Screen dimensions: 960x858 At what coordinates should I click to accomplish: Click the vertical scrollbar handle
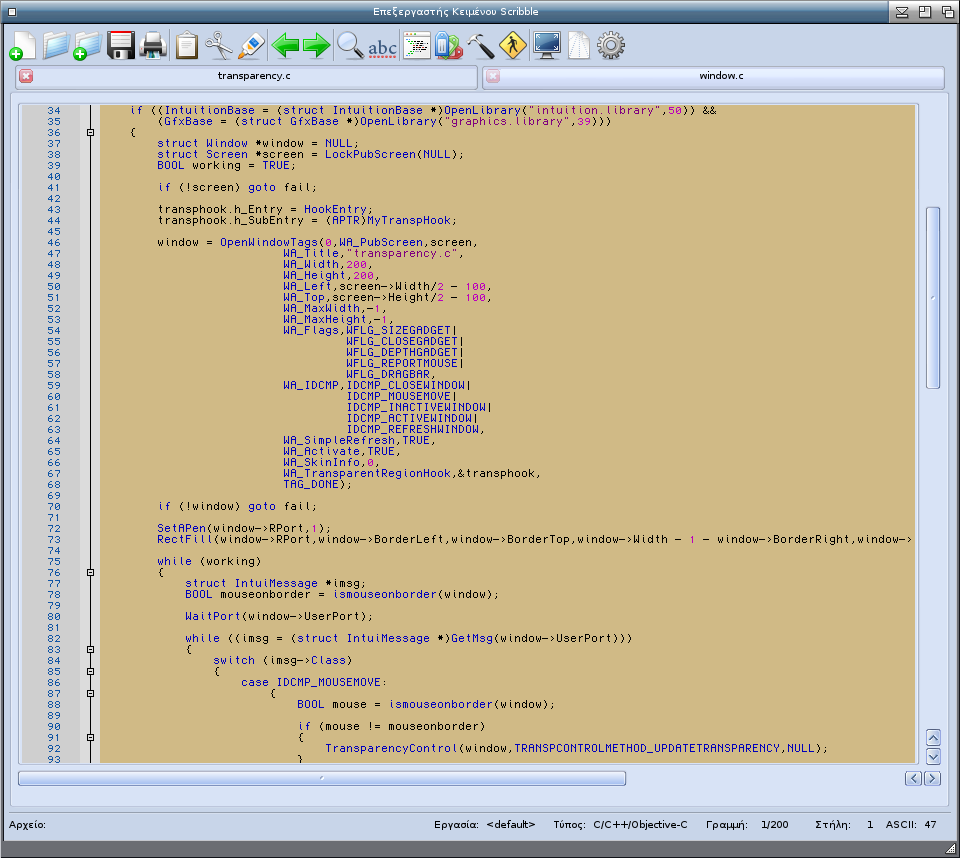tap(932, 297)
